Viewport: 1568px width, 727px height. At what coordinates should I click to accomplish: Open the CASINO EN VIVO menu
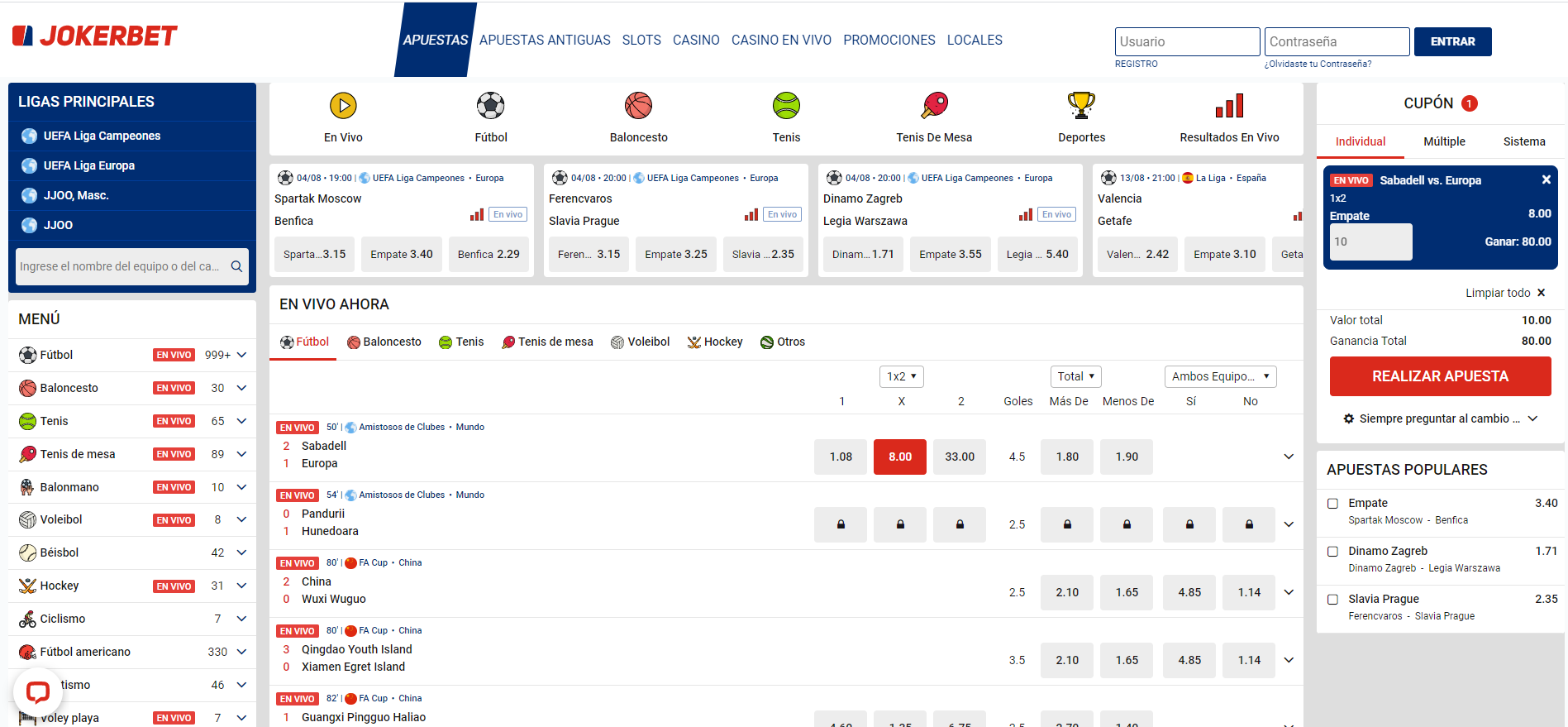pyautogui.click(x=781, y=40)
